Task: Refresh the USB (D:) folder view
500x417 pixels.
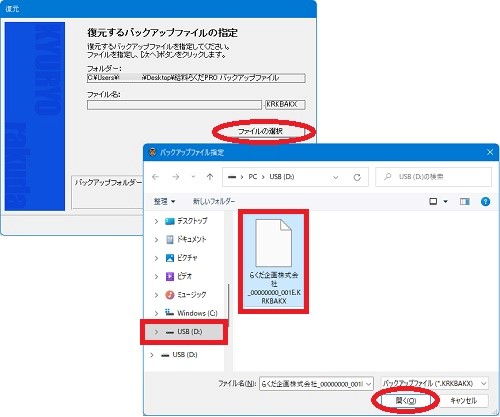Action: pyautogui.click(x=357, y=177)
